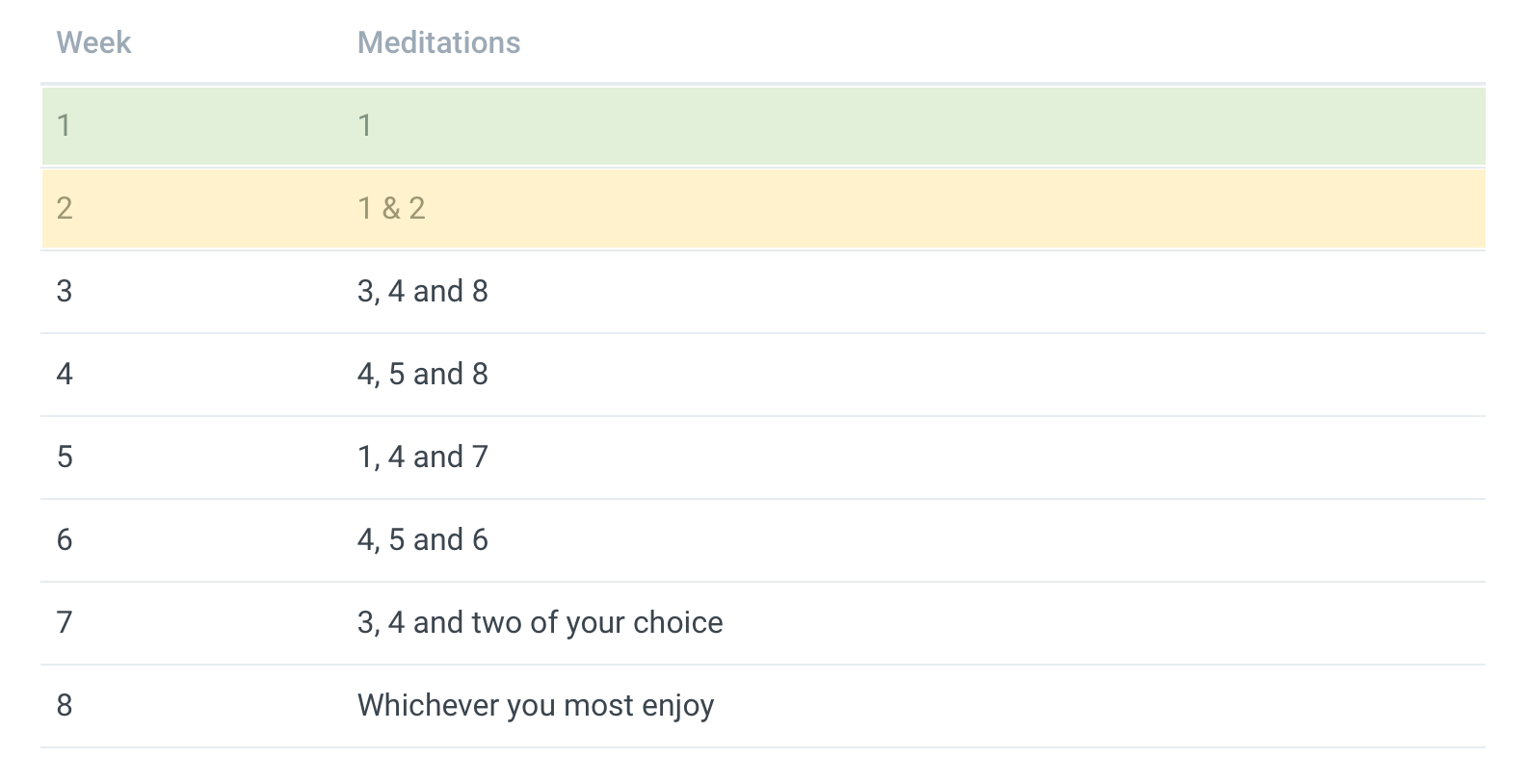This screenshot has width=1530, height=784.
Task: Click the week 5 number cell
Action: pos(65,457)
